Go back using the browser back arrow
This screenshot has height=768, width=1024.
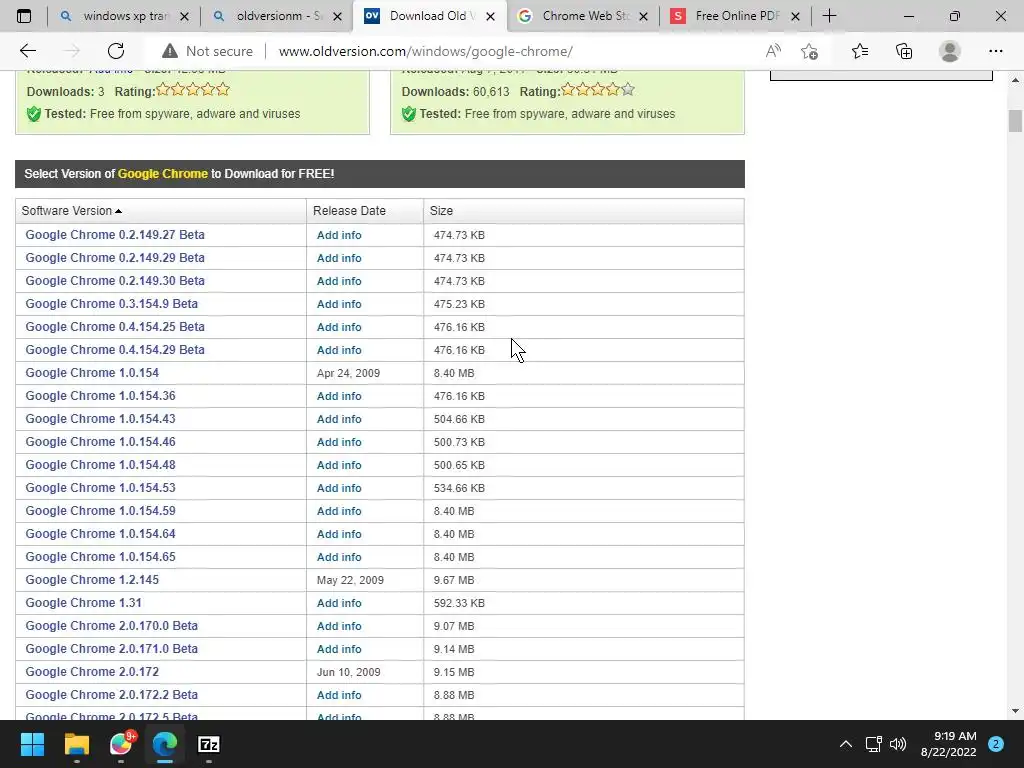pyautogui.click(x=28, y=51)
